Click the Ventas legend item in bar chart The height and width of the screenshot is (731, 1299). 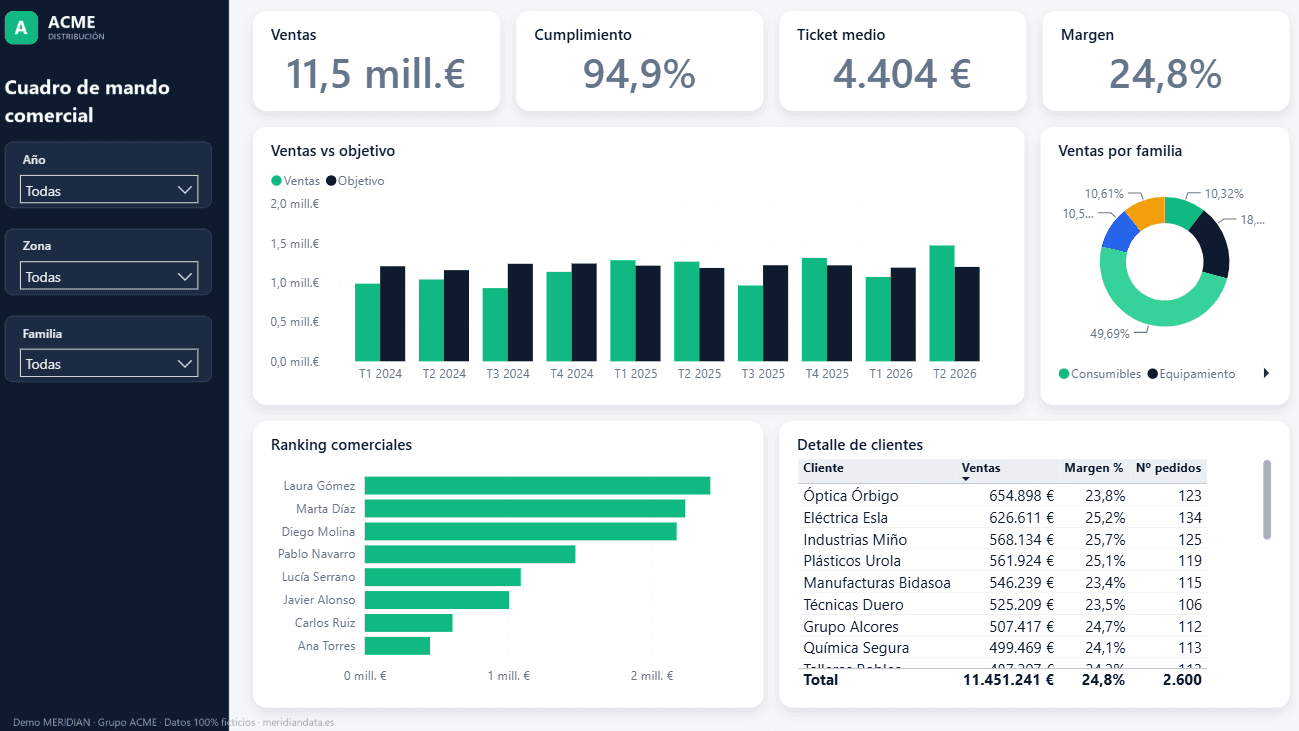(x=296, y=181)
